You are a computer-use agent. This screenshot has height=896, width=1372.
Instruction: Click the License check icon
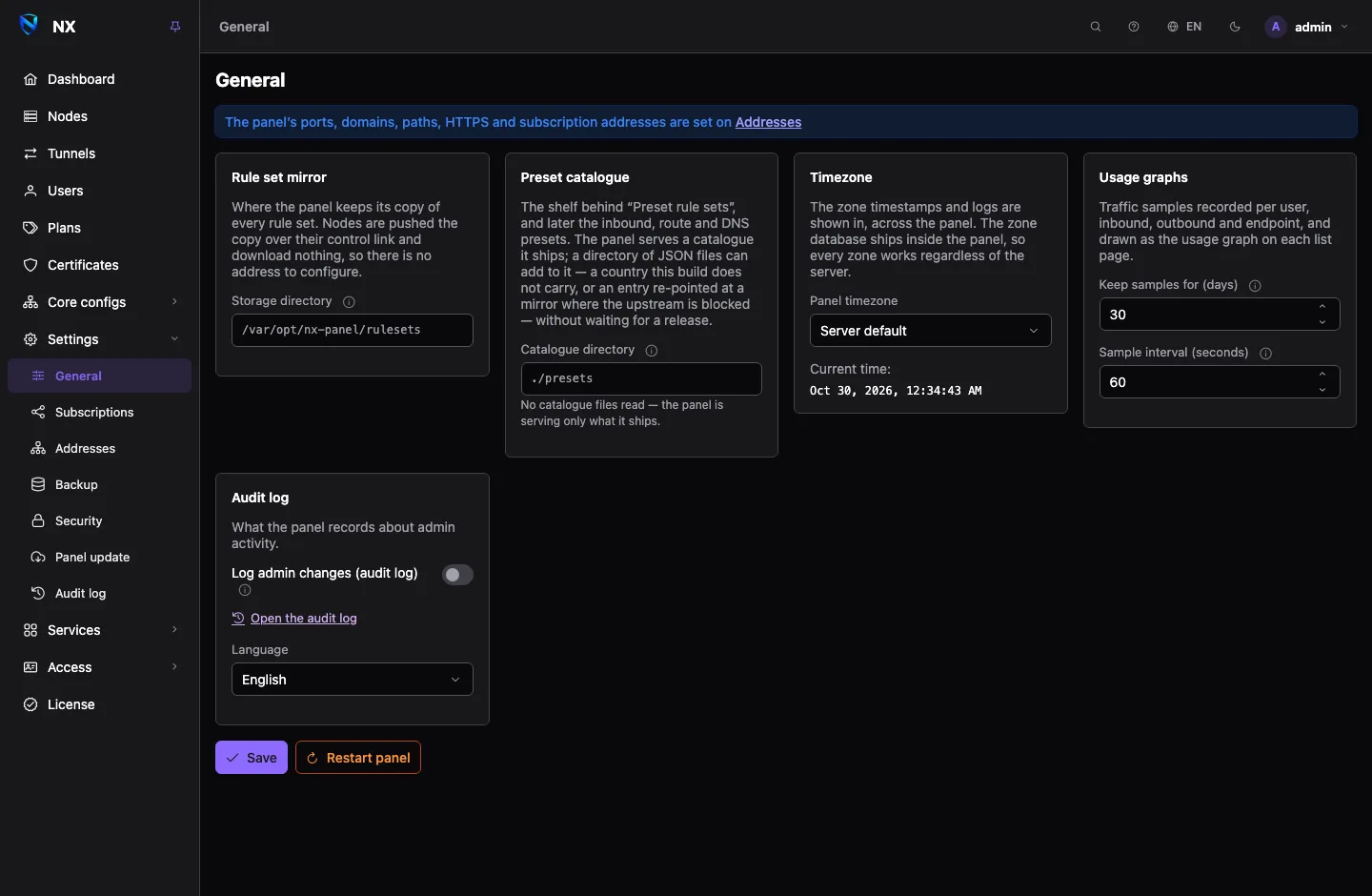(x=30, y=704)
